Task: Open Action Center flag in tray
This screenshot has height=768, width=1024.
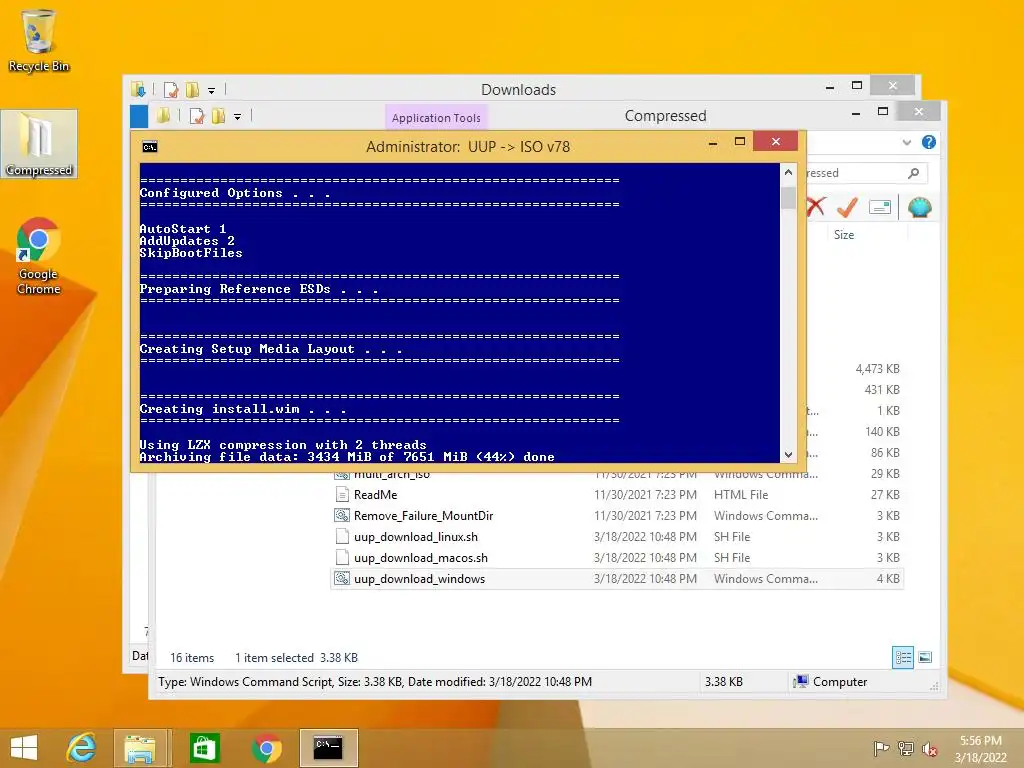Action: [881, 748]
